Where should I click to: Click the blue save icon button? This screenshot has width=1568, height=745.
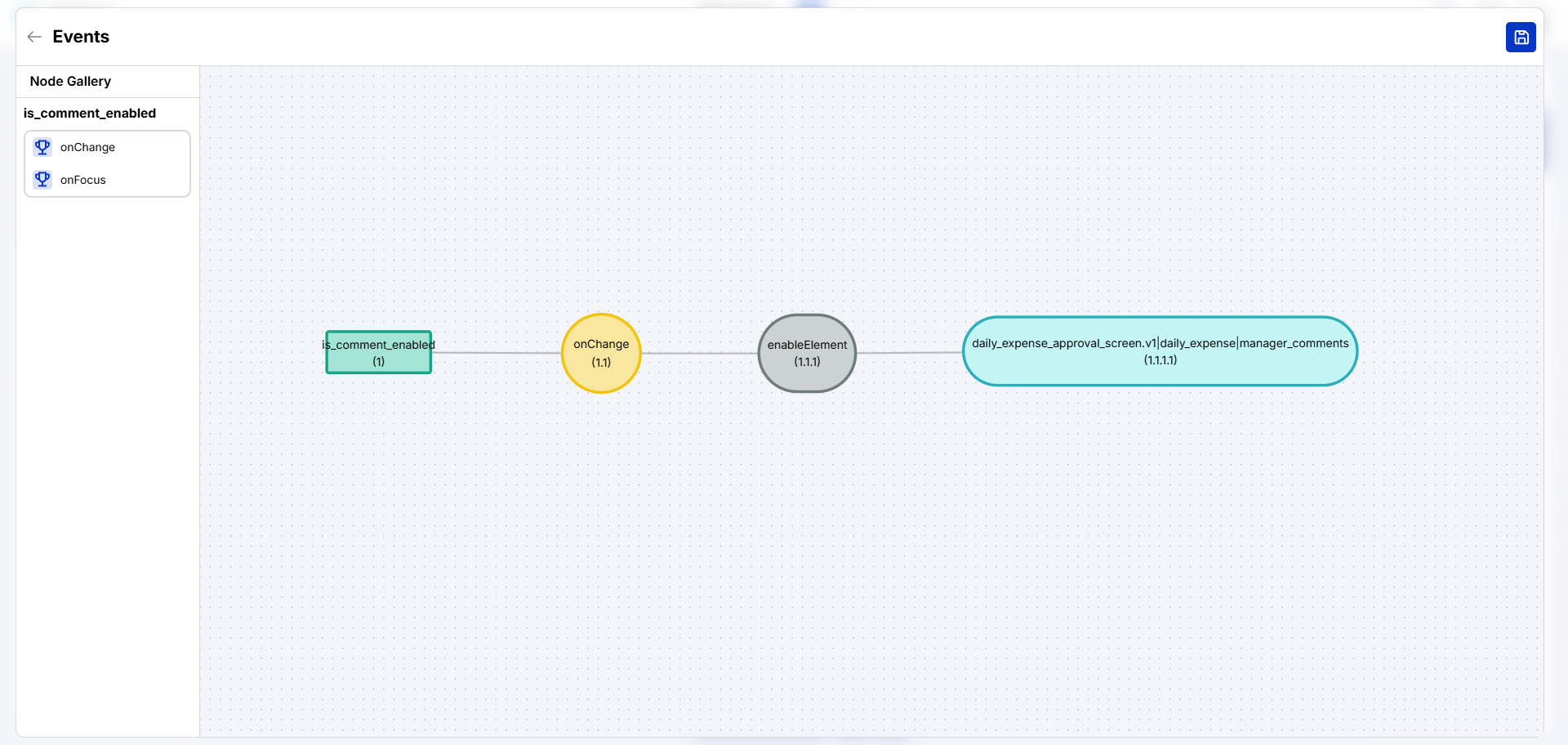[x=1520, y=38]
